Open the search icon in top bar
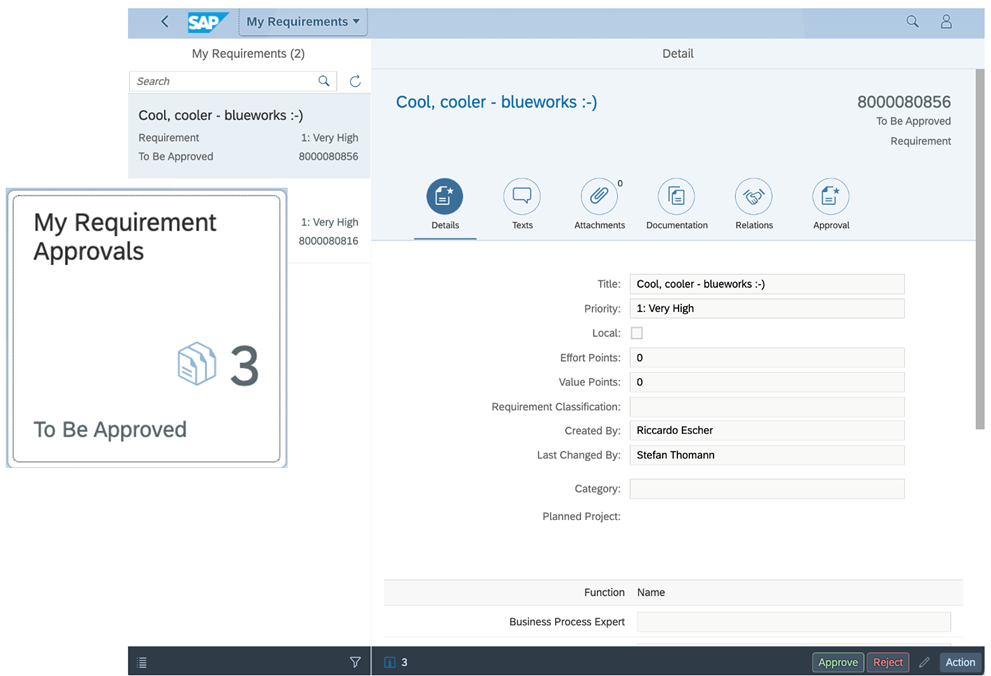 [912, 22]
